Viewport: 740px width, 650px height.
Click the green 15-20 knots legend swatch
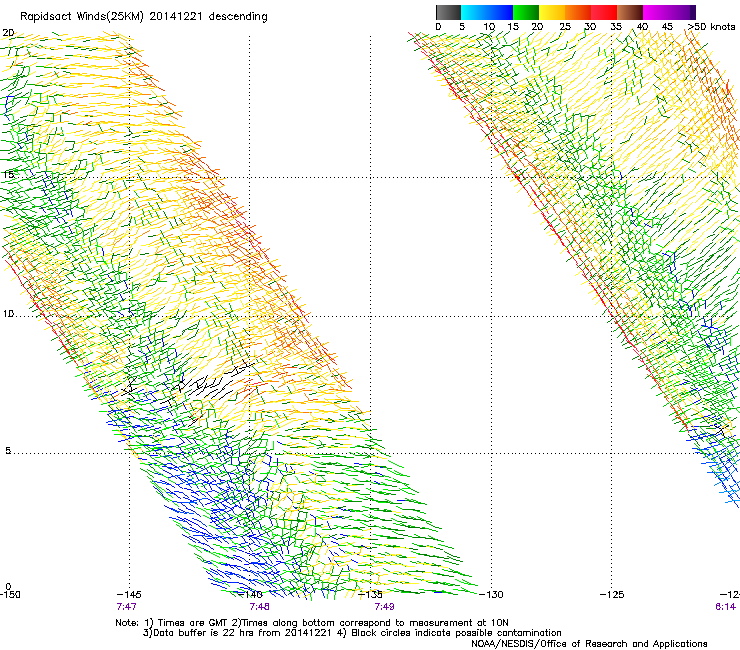pos(526,12)
